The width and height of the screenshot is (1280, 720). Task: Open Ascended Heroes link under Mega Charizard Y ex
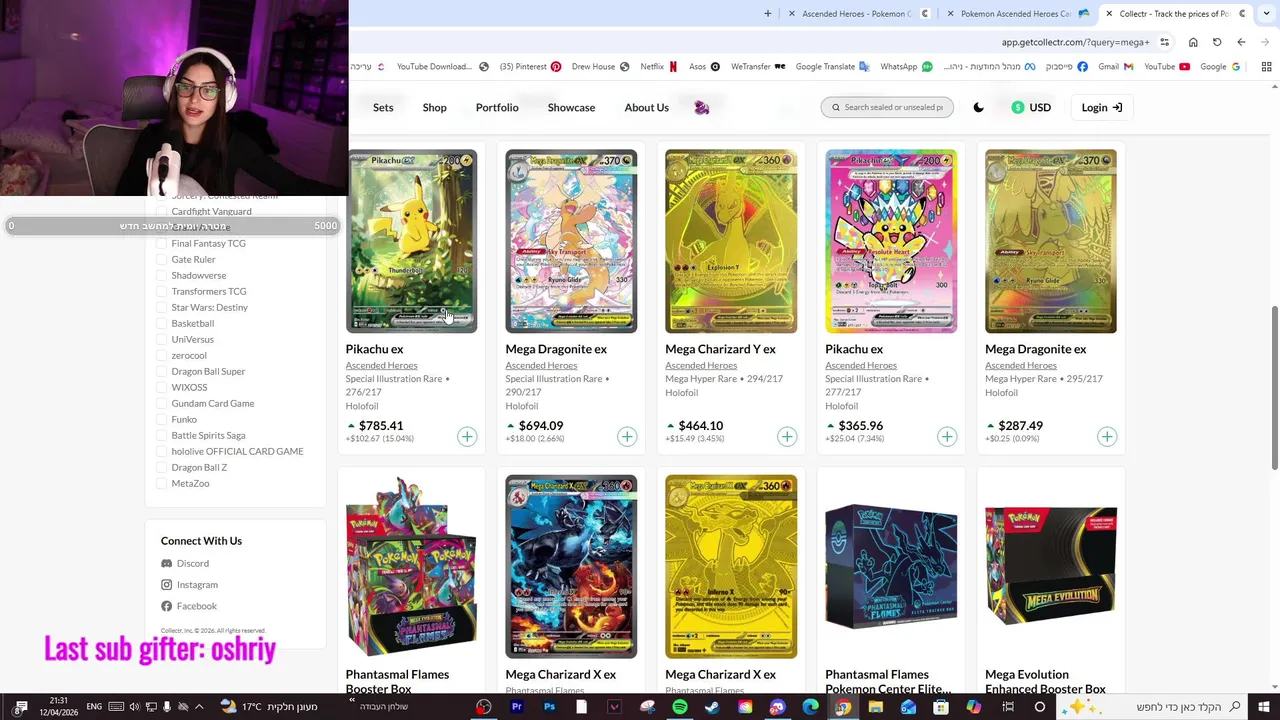[x=701, y=365]
